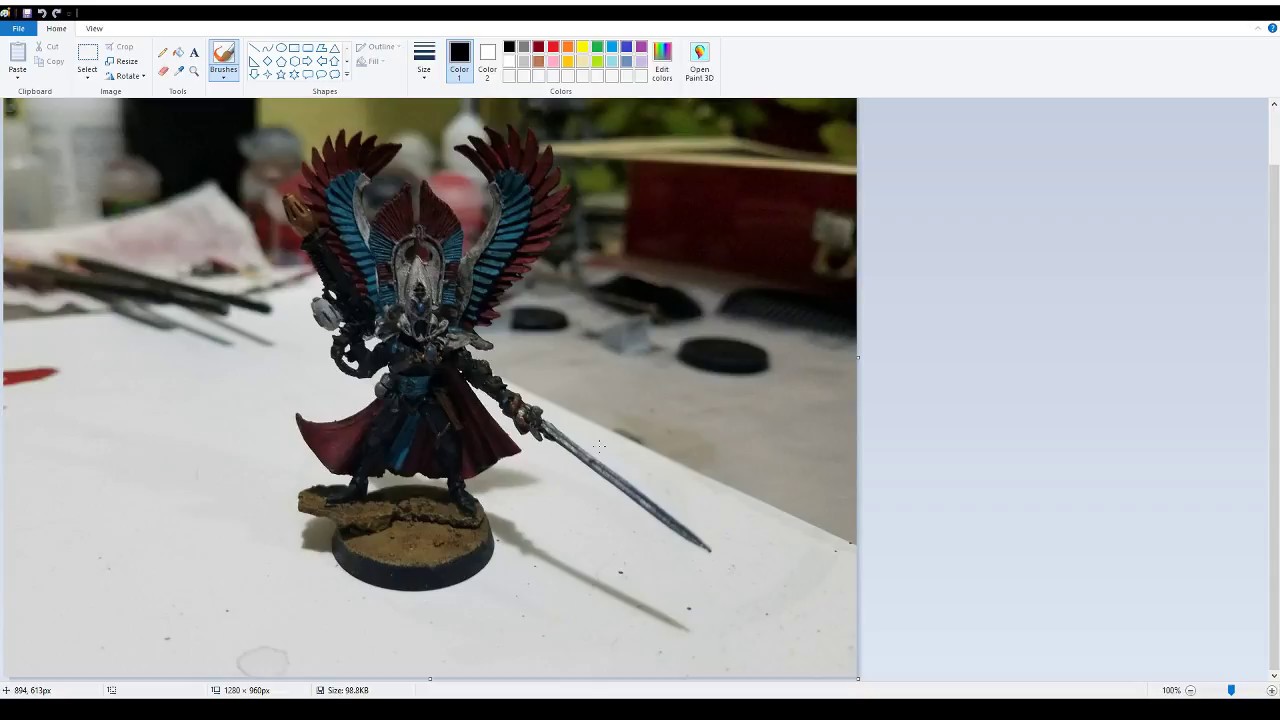
Task: Click the vertical scrollbar down arrow
Action: [x=1273, y=676]
